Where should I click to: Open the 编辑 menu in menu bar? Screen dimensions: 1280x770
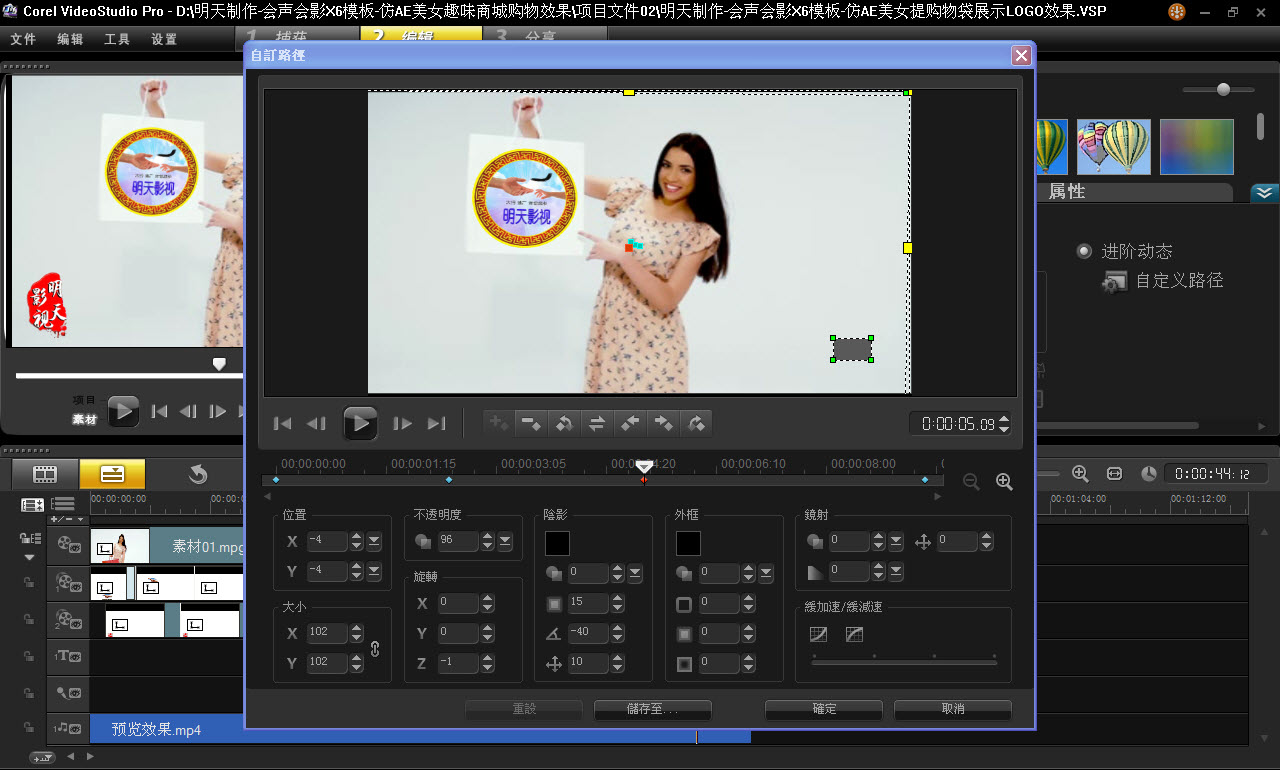click(70, 40)
